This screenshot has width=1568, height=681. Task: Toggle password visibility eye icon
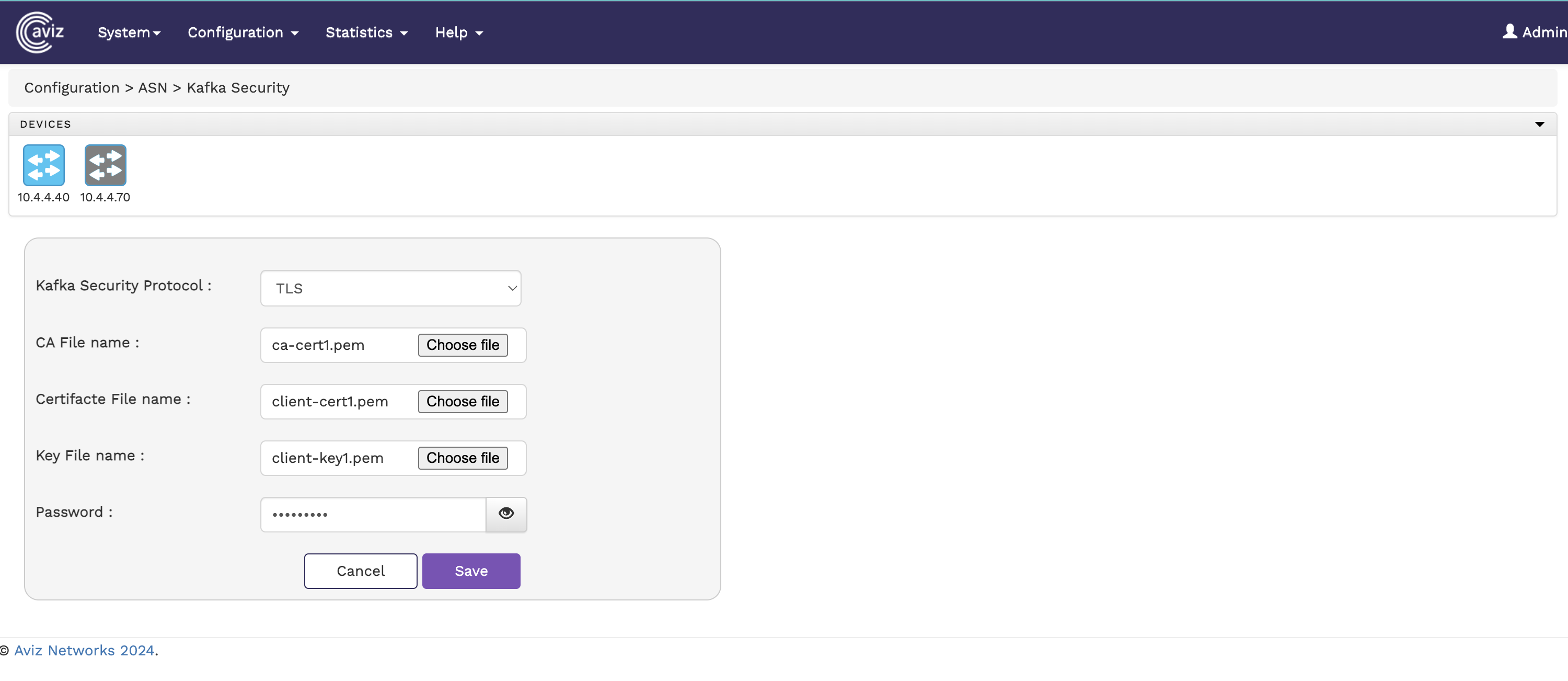click(x=506, y=514)
